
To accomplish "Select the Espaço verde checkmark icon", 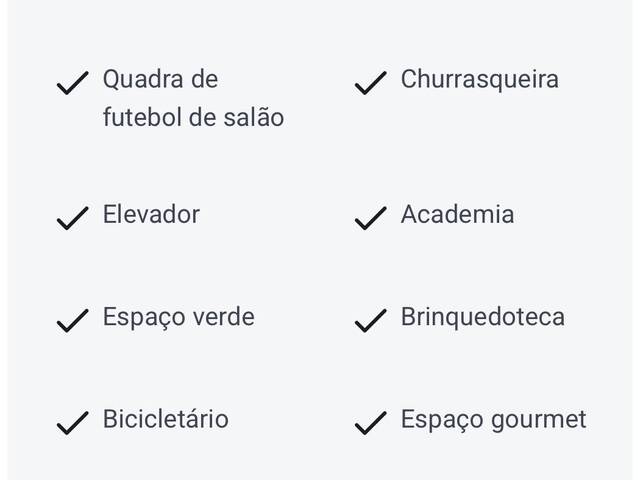I will (72, 321).
